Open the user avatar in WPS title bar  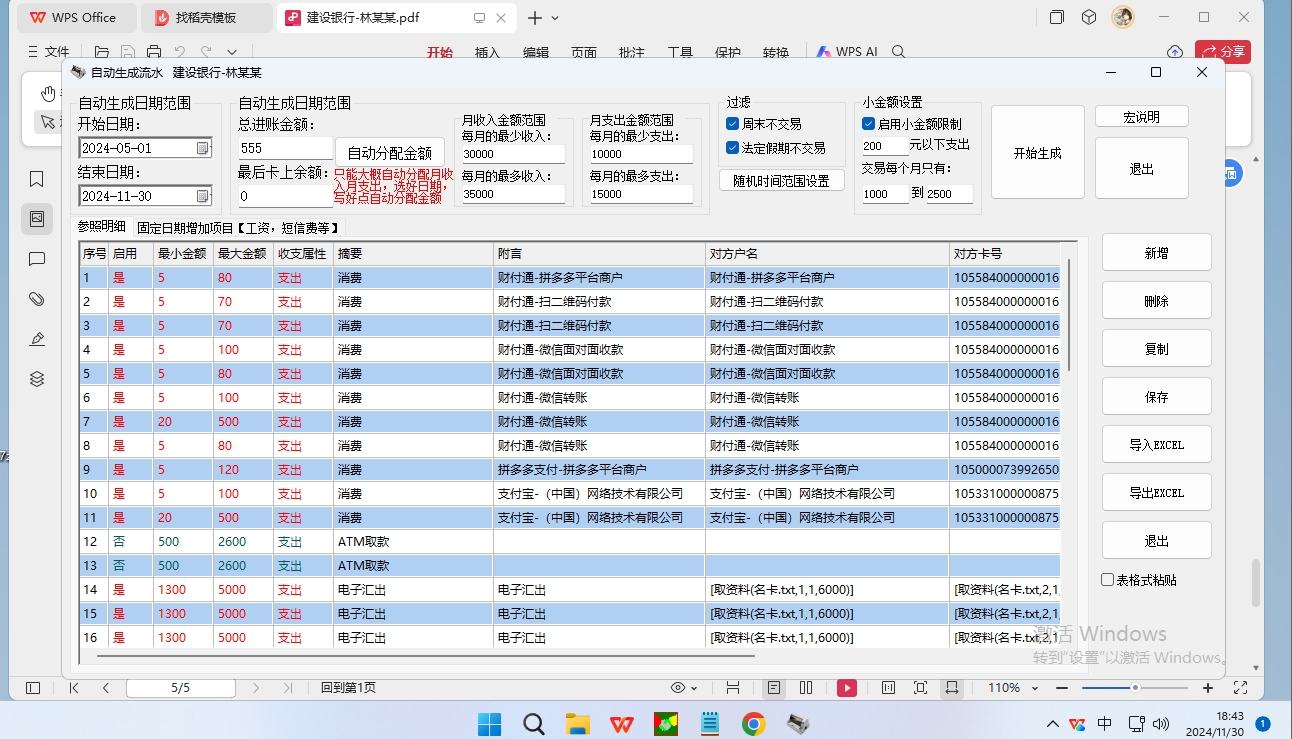point(1123,17)
